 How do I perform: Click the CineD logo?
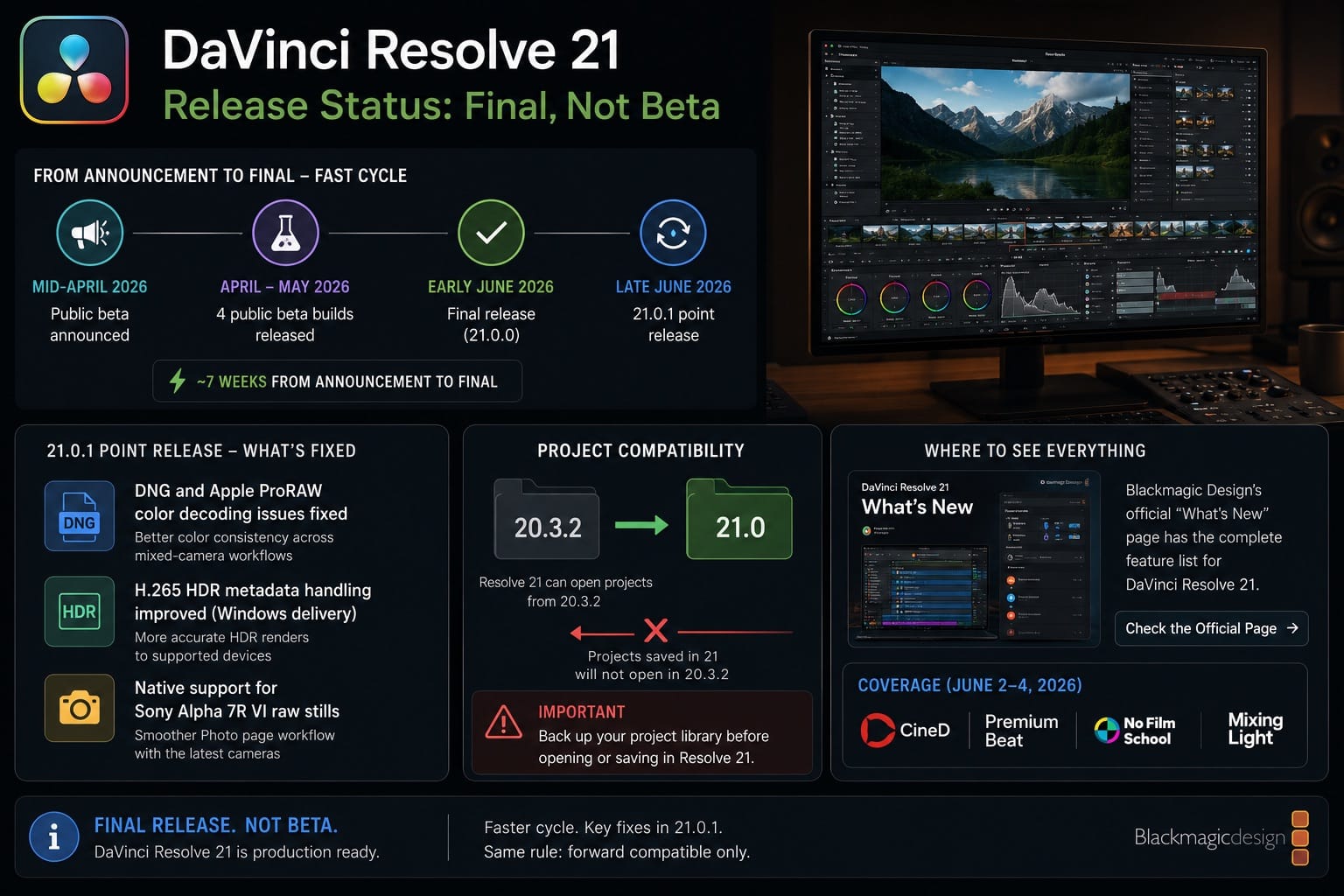[906, 730]
